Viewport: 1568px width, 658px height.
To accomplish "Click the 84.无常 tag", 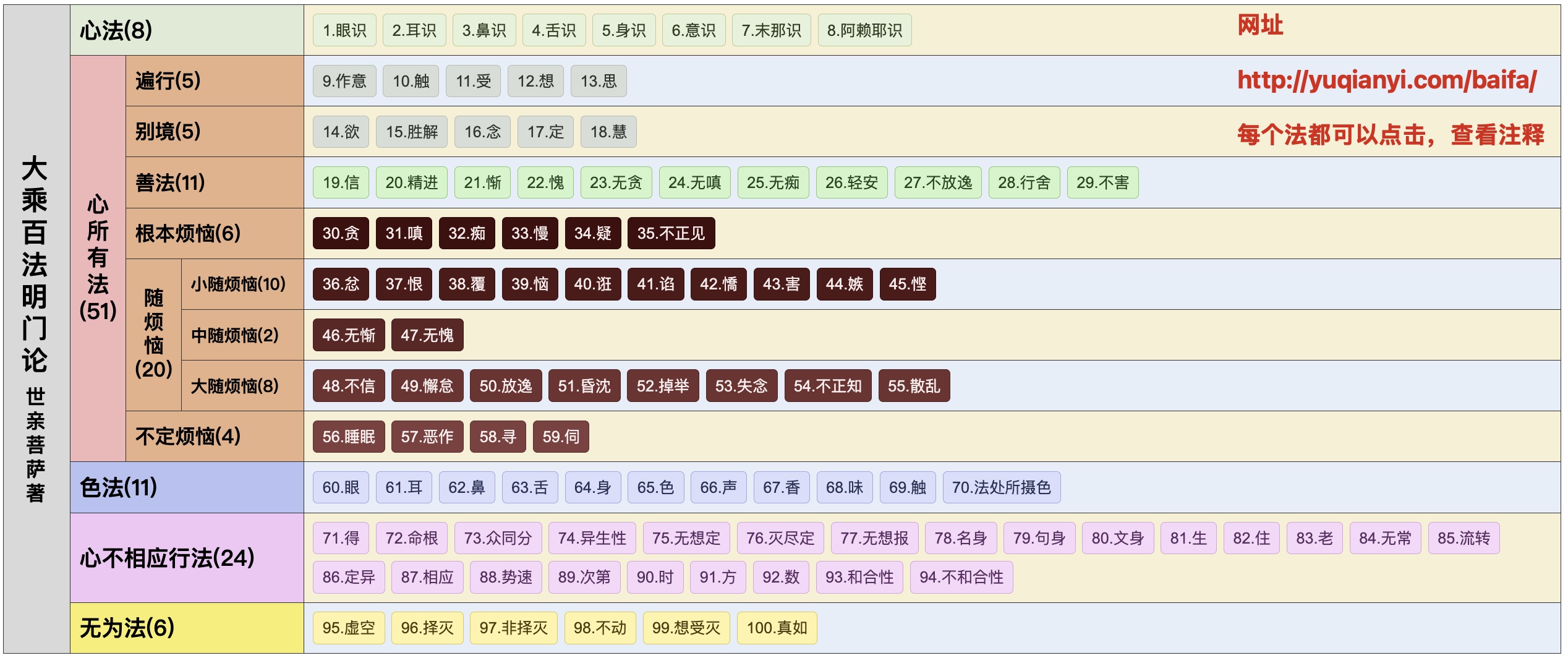I will click(1385, 538).
